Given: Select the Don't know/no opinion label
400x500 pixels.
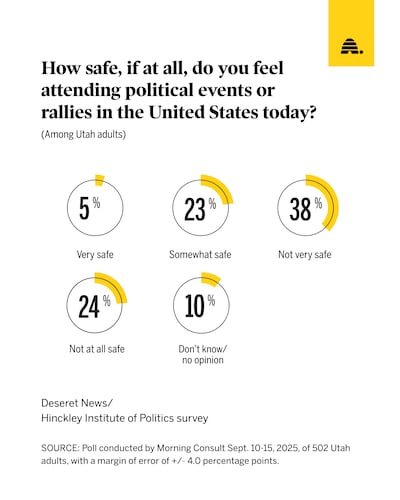Looking at the screenshot, I should (x=202, y=354).
